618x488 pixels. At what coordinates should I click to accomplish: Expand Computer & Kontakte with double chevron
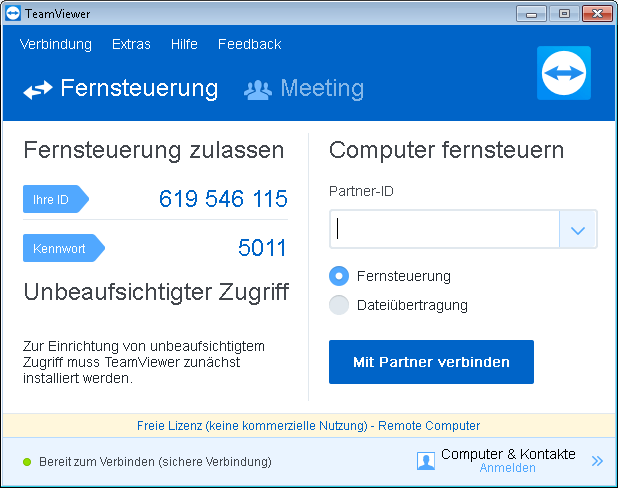click(597, 461)
